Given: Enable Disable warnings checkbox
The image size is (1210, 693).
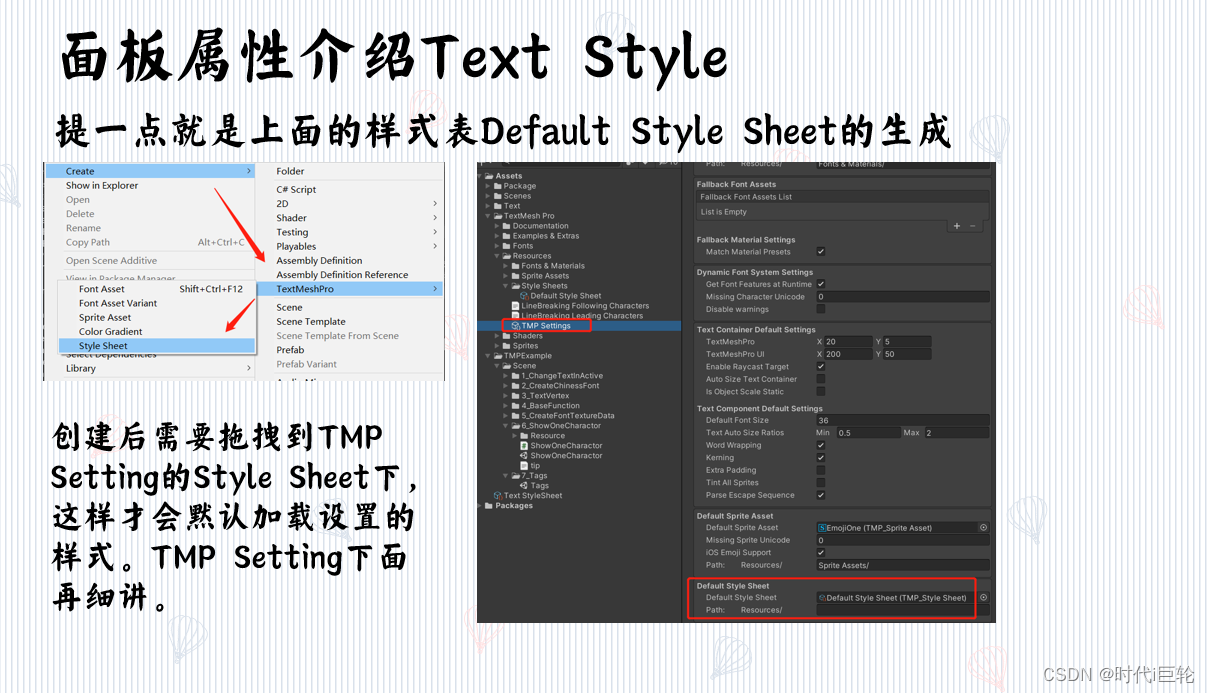Looking at the screenshot, I should click(821, 309).
